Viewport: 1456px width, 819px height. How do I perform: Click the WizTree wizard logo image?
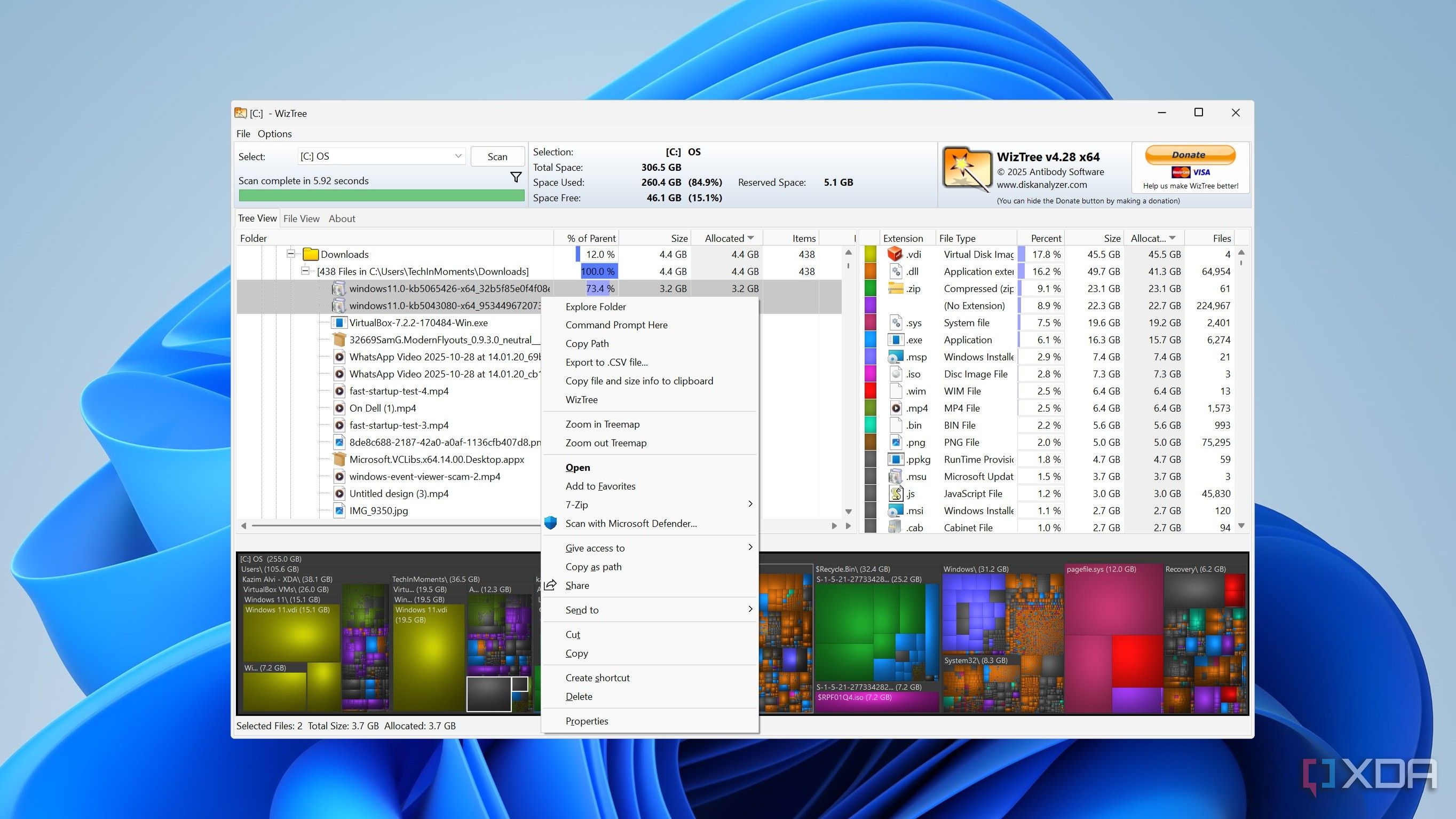click(x=967, y=169)
